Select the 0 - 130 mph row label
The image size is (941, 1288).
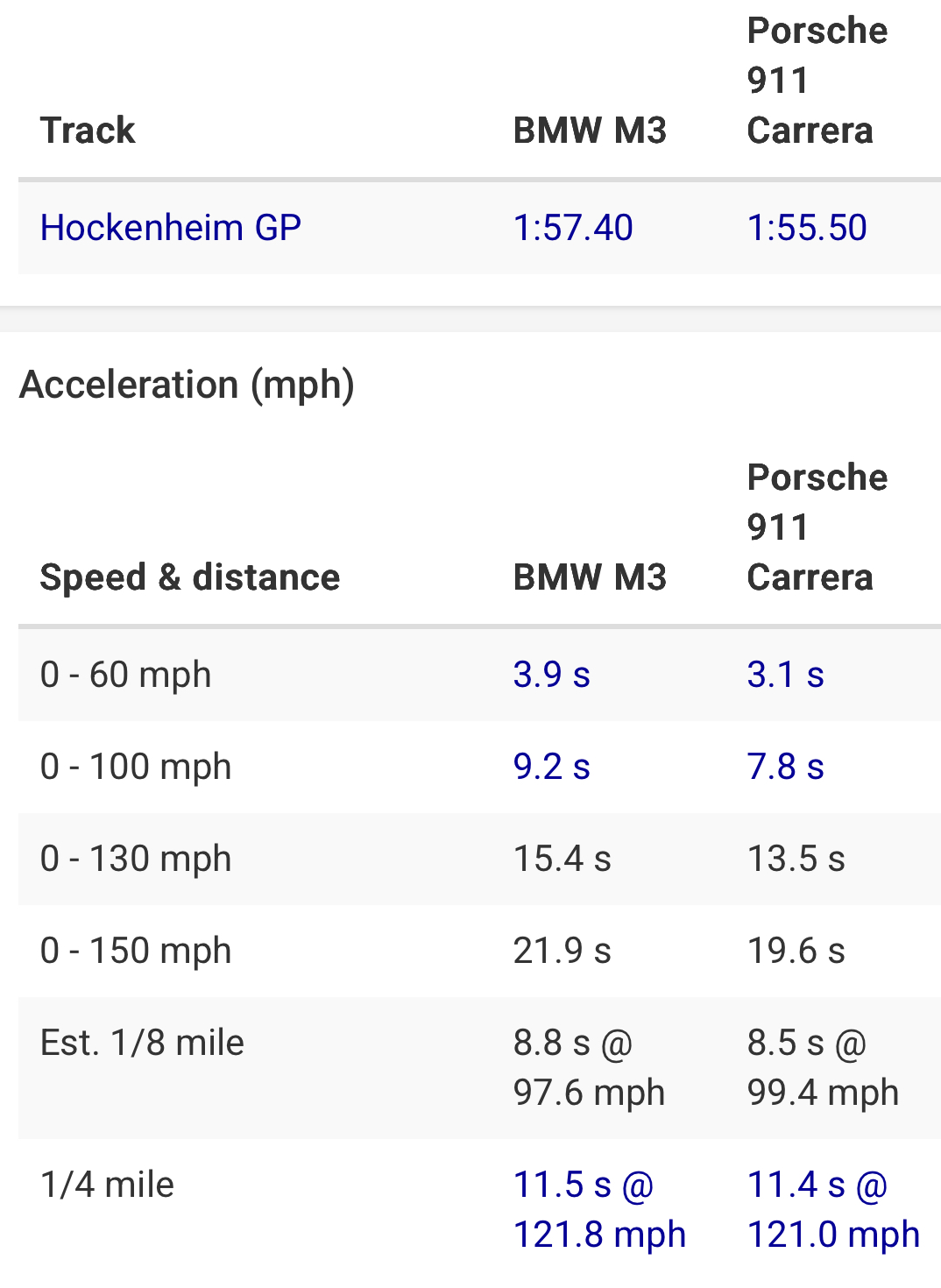click(136, 859)
